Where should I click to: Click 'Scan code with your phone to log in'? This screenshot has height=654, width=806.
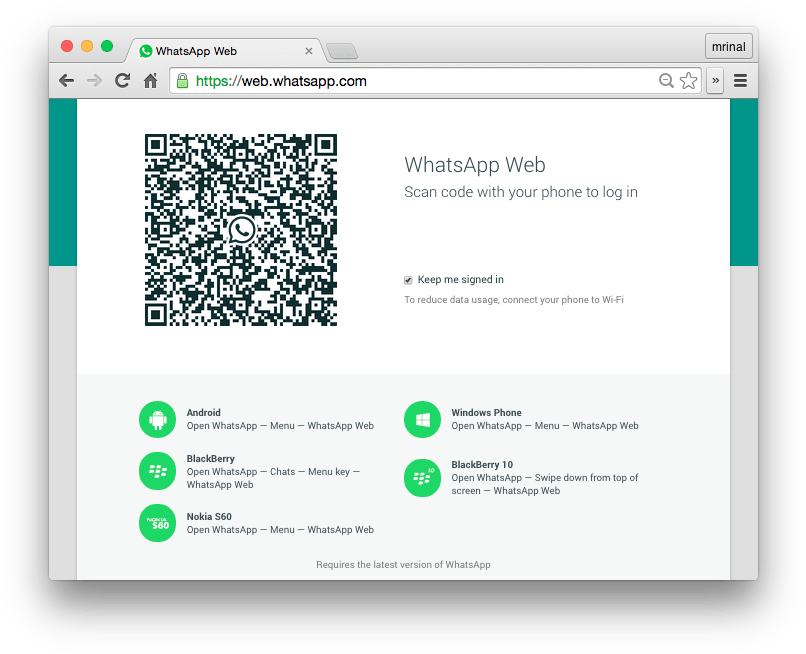click(x=521, y=192)
